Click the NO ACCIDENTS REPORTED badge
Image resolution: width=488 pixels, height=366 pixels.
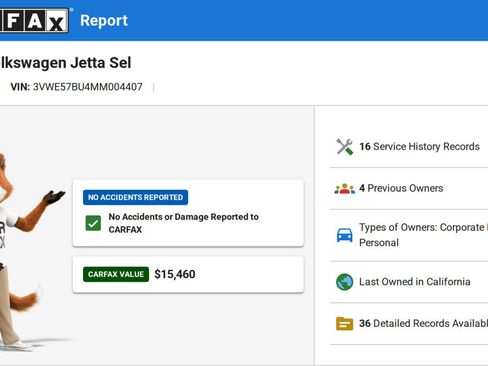135,197
